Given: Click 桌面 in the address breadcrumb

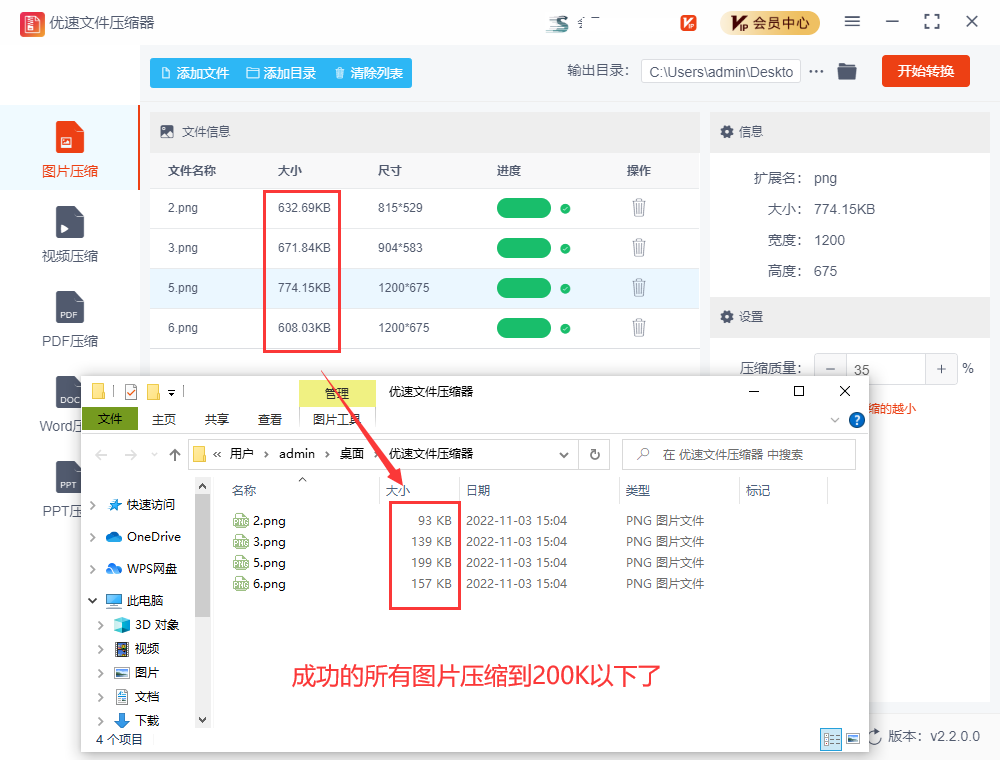Looking at the screenshot, I should tap(351, 454).
